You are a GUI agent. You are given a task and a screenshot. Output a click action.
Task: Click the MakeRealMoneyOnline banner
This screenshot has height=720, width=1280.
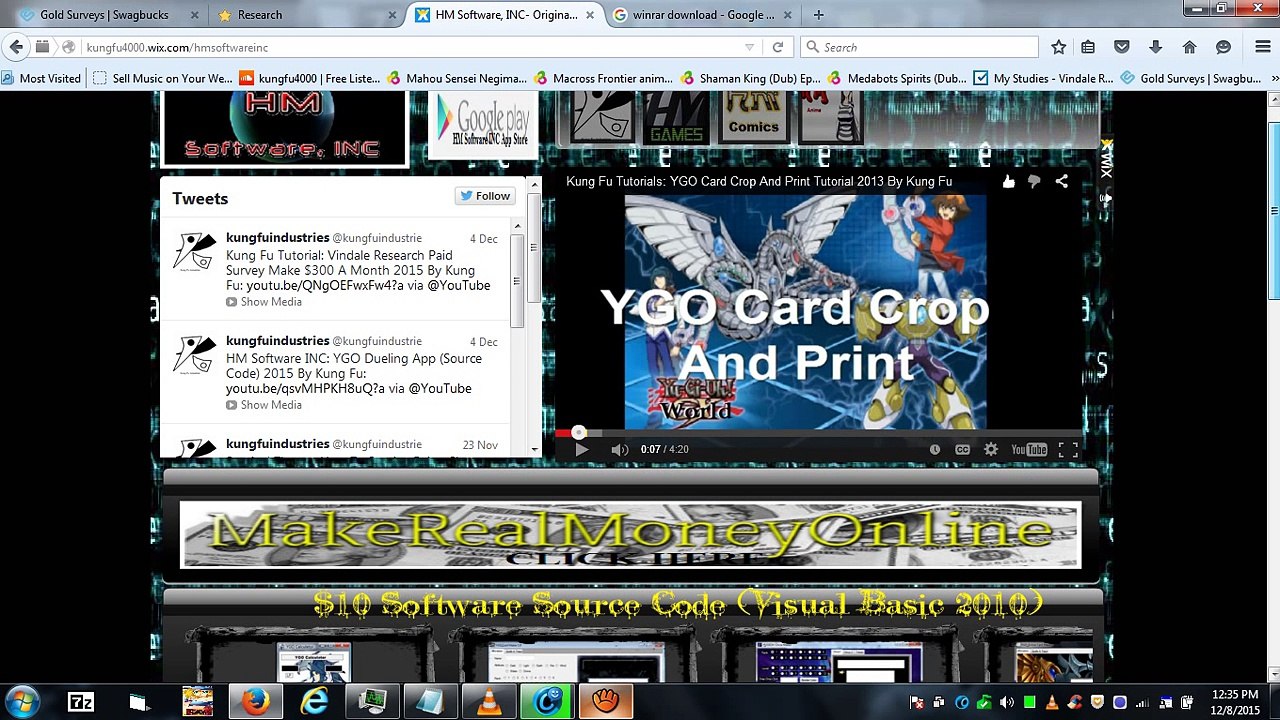(x=630, y=535)
